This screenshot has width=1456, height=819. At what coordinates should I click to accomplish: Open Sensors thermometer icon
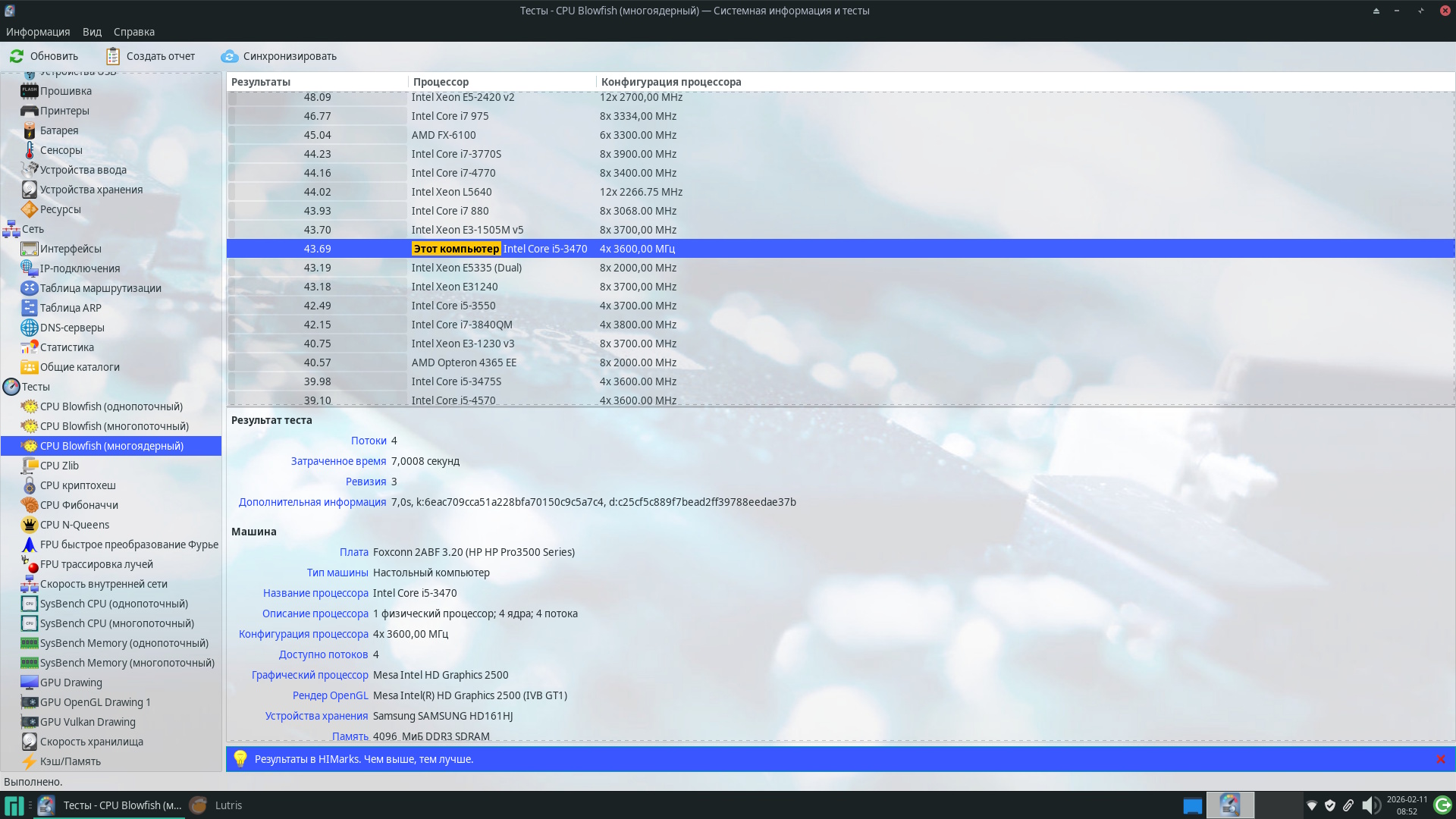tap(30, 150)
